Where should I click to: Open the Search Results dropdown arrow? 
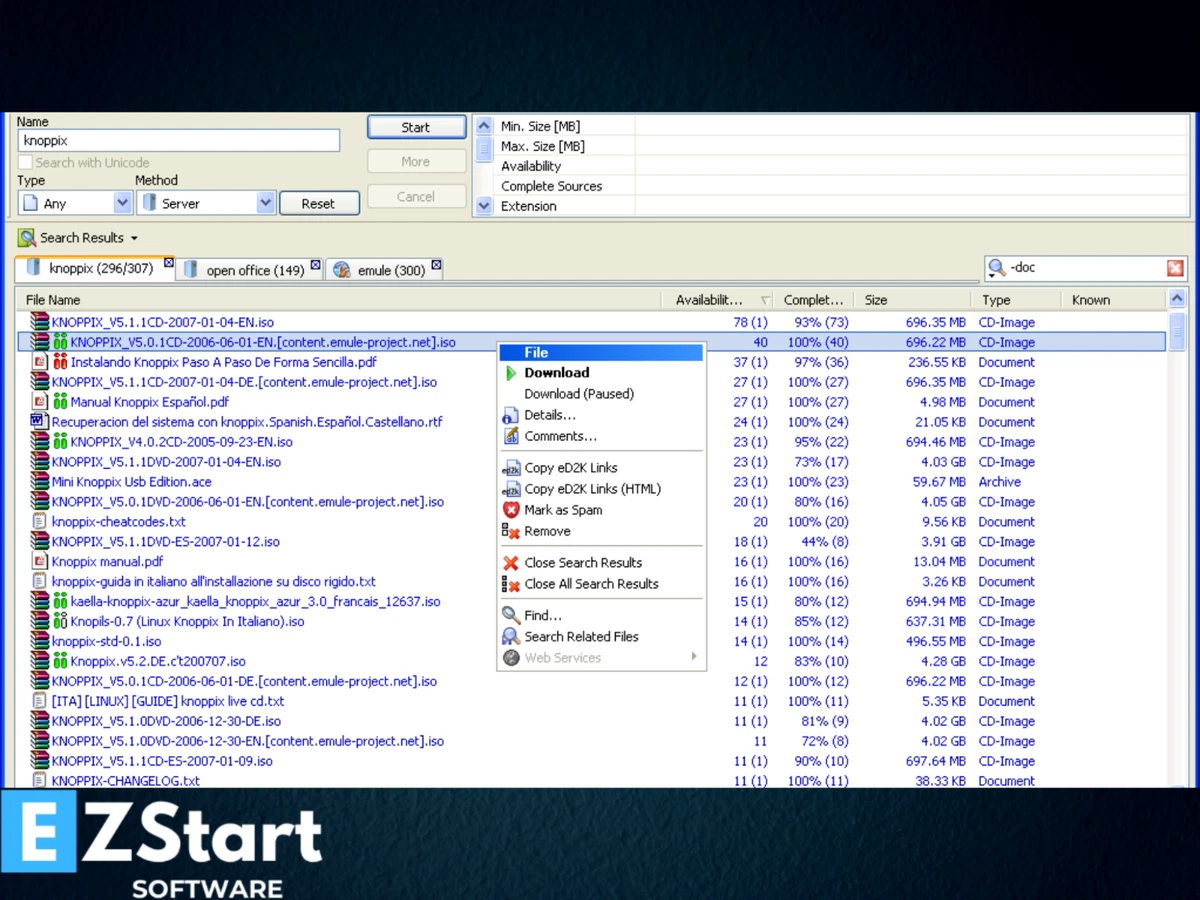click(134, 239)
